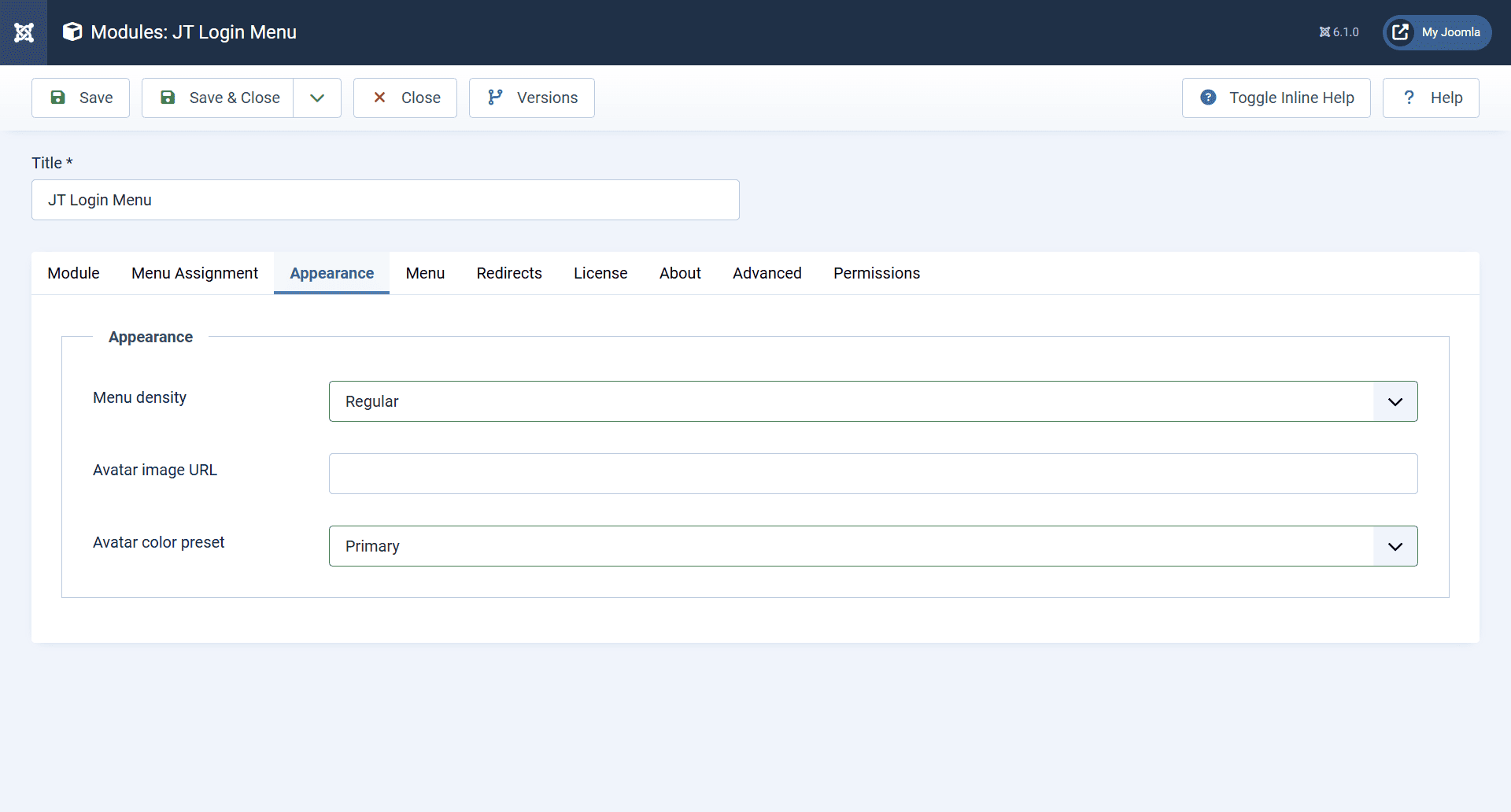Click the module cube icon in header

(x=72, y=32)
